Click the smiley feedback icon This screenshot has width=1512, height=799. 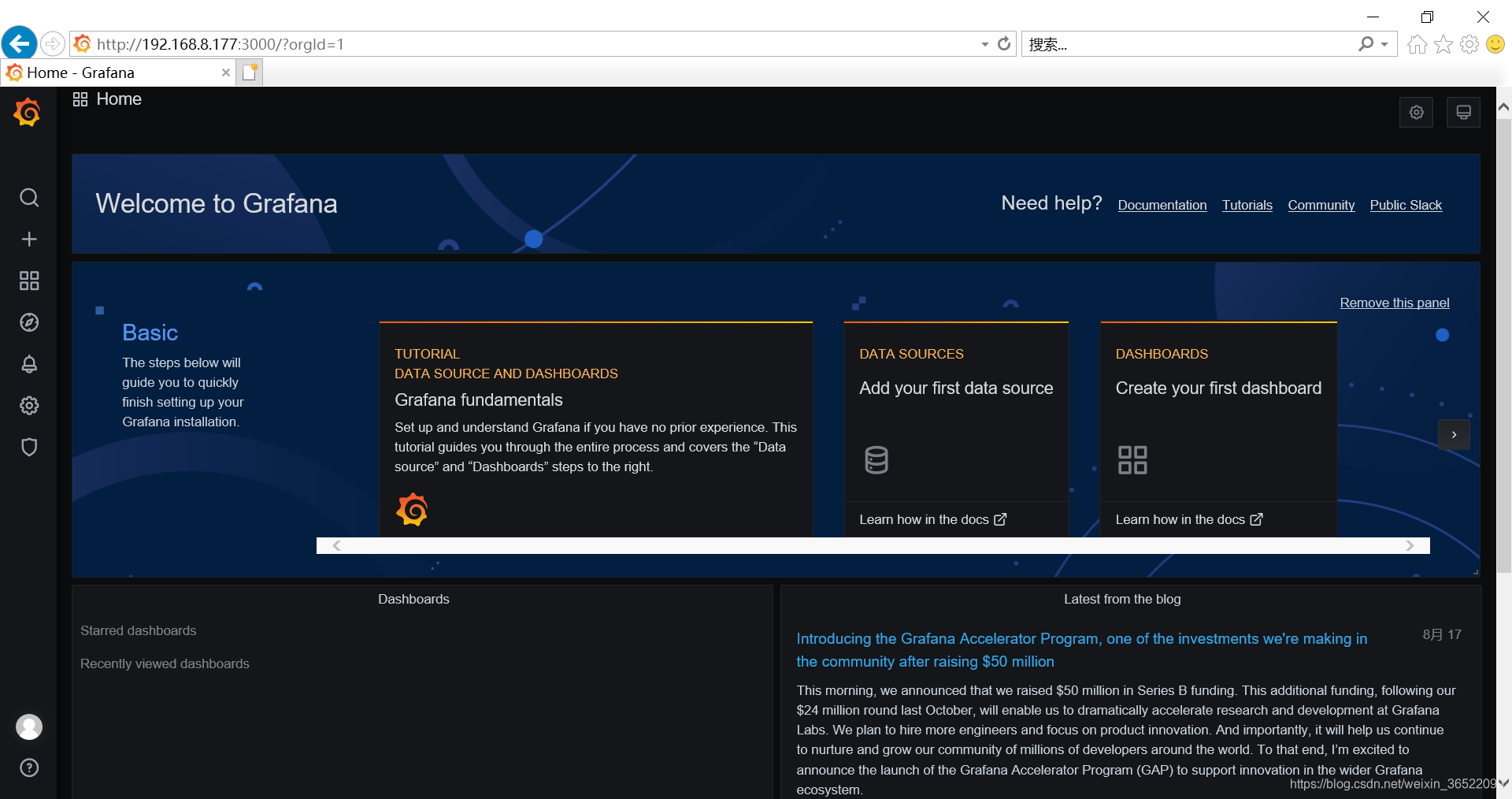(x=1495, y=44)
